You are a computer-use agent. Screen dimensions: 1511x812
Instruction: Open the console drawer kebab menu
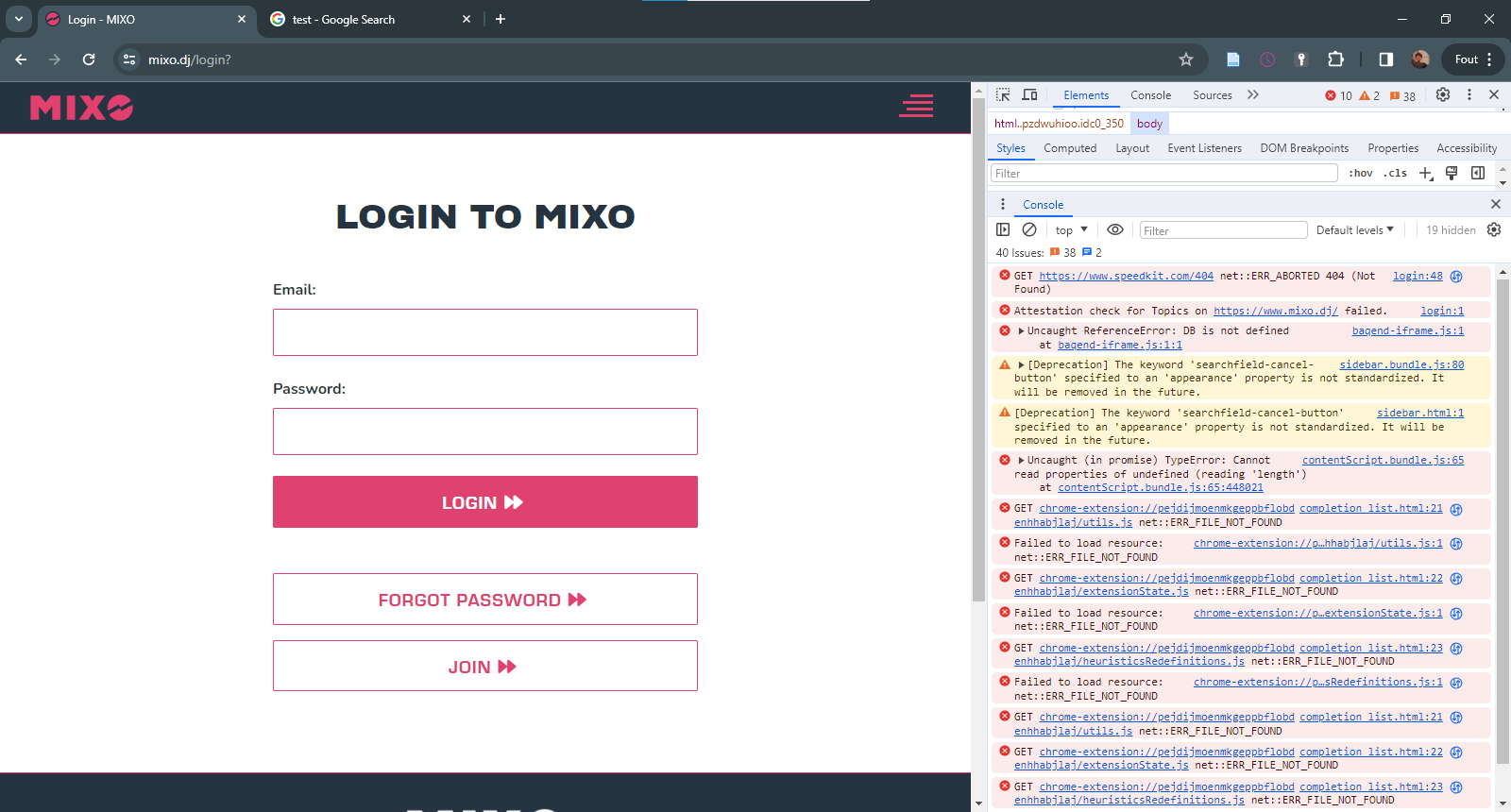coord(1003,204)
